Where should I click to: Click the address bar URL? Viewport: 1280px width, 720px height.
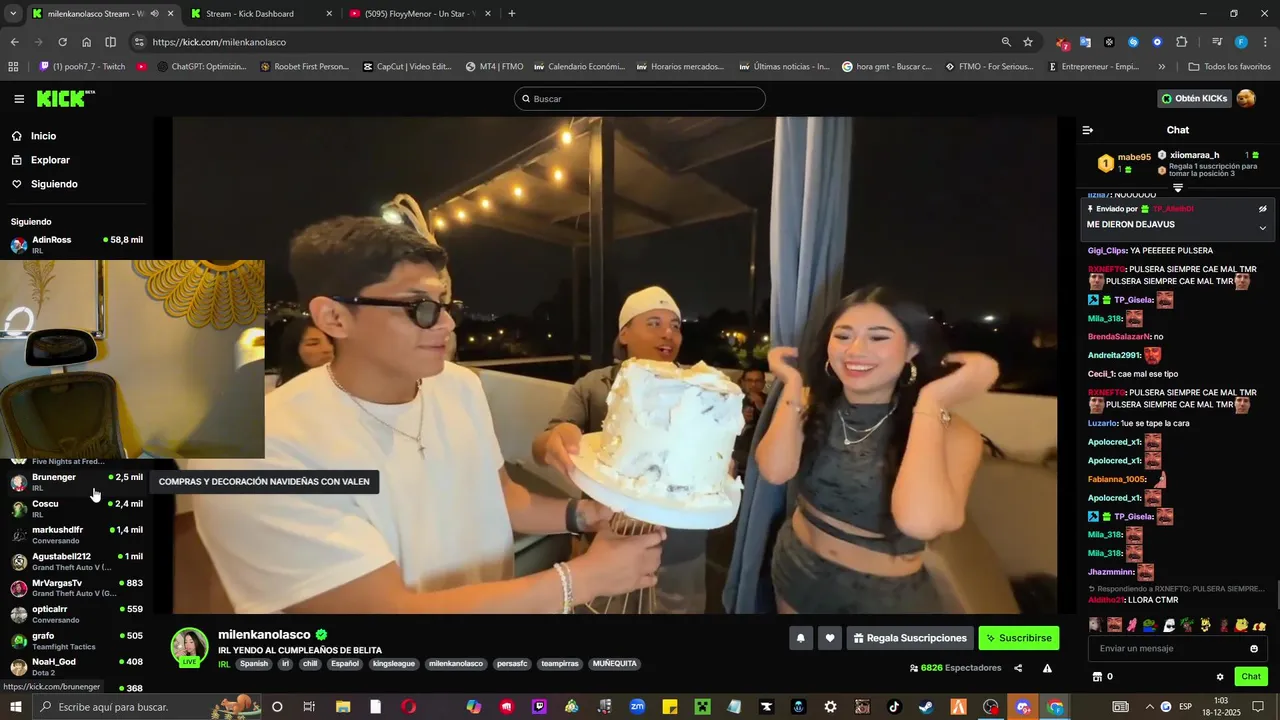tap(219, 42)
